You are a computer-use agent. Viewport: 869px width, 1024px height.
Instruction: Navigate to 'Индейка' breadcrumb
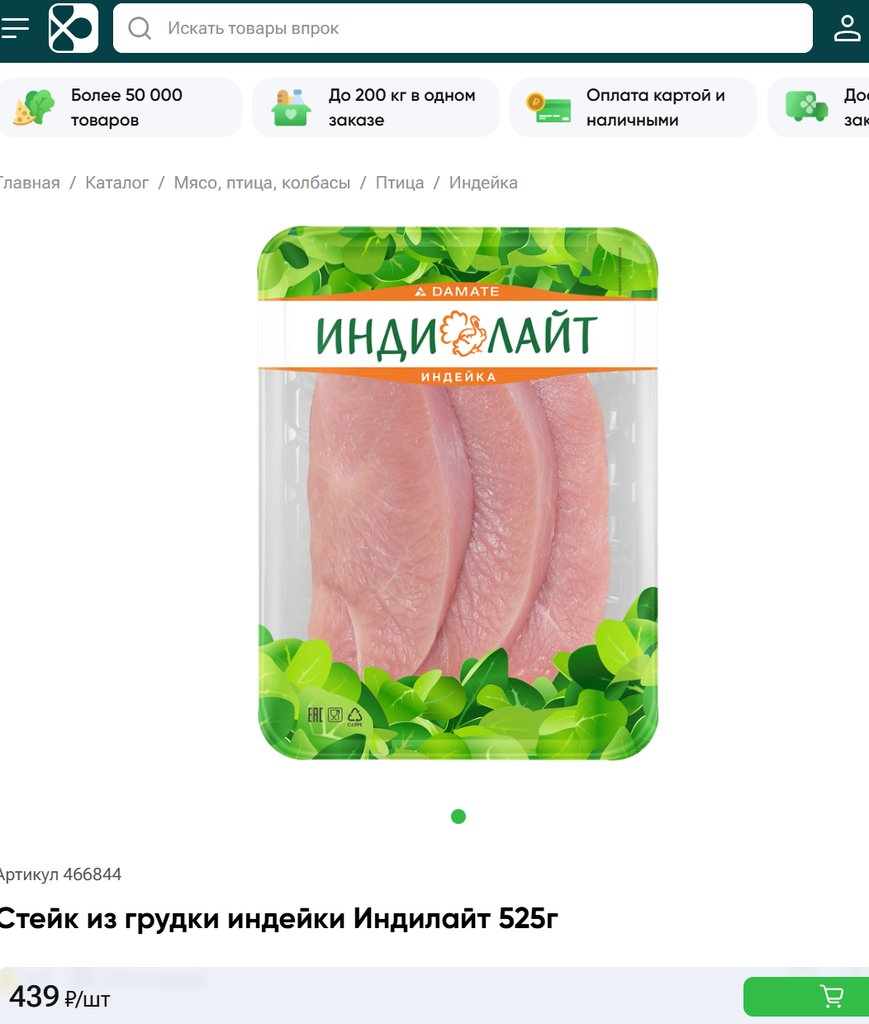click(483, 183)
